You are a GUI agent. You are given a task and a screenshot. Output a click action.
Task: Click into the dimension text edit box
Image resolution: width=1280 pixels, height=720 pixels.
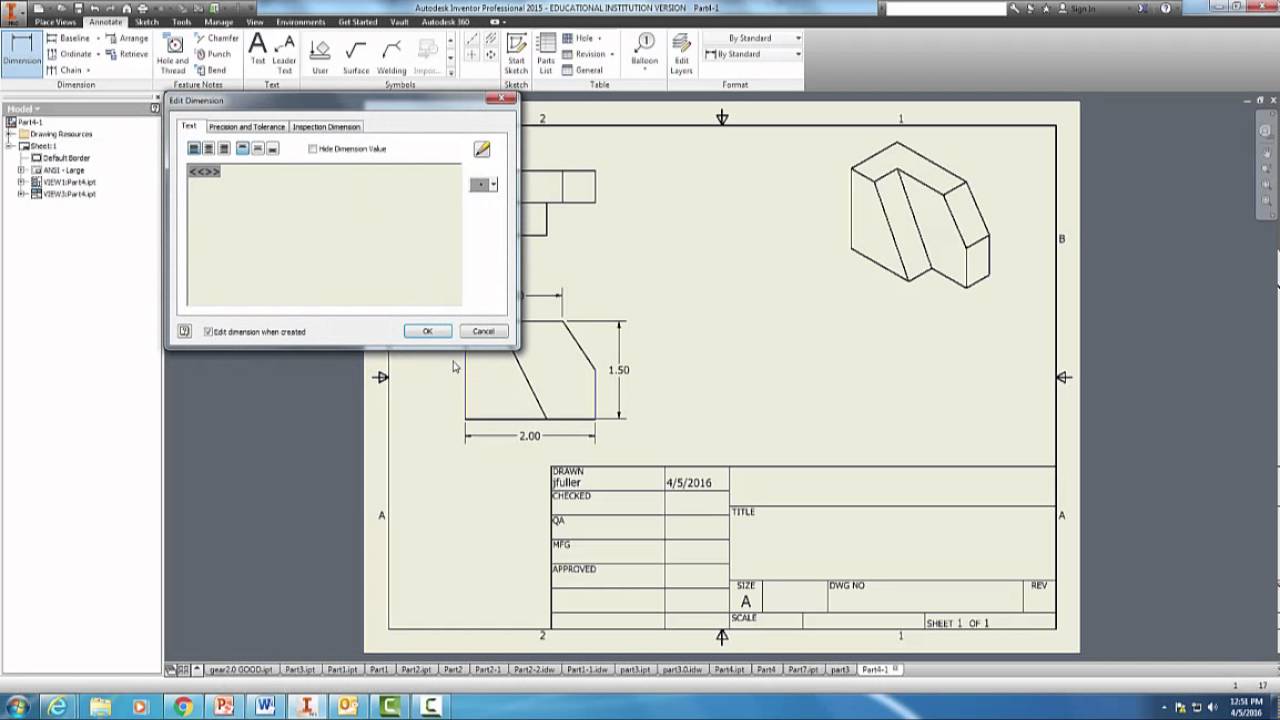[x=324, y=235]
